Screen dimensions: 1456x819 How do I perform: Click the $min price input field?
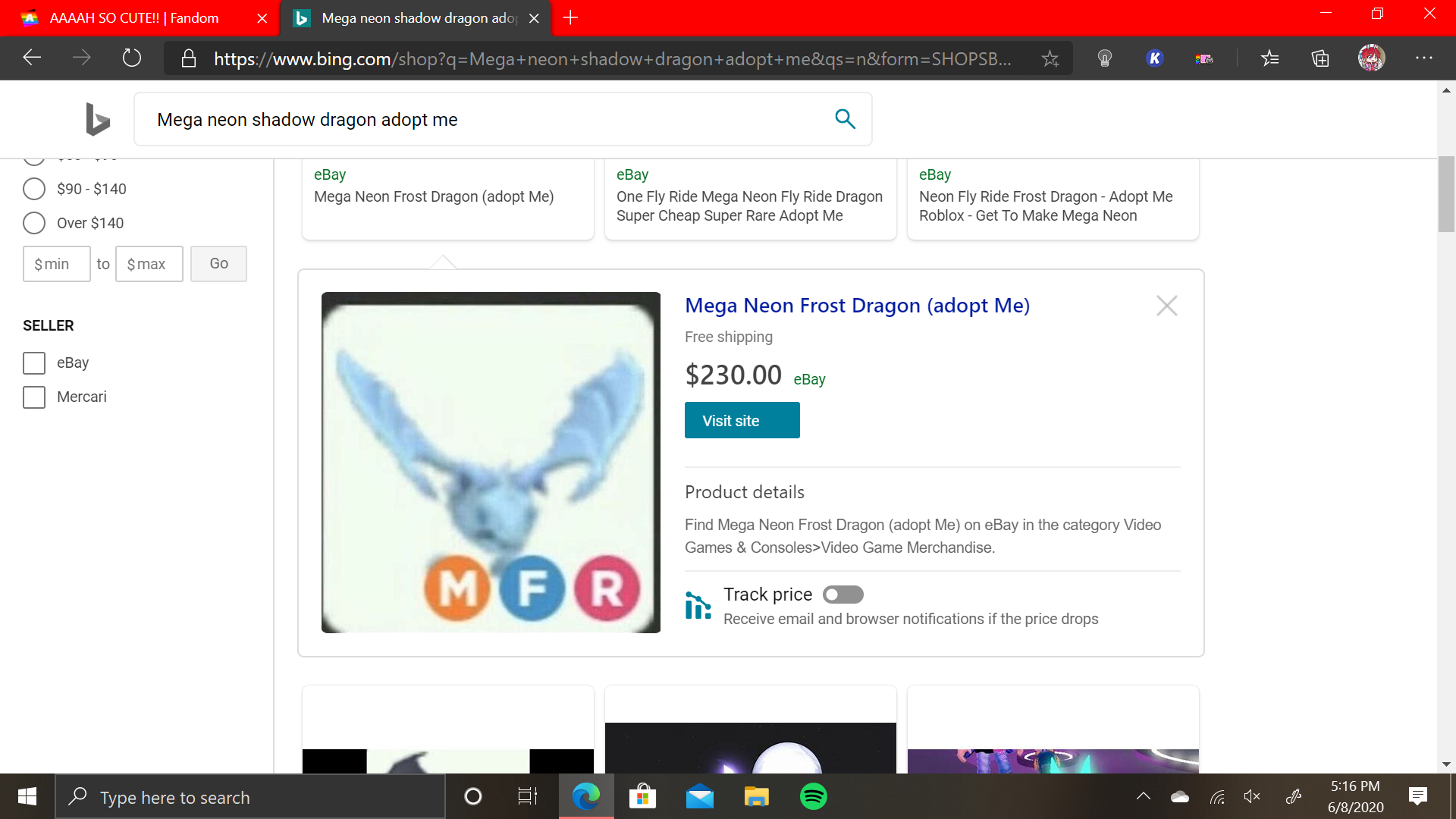tap(57, 264)
